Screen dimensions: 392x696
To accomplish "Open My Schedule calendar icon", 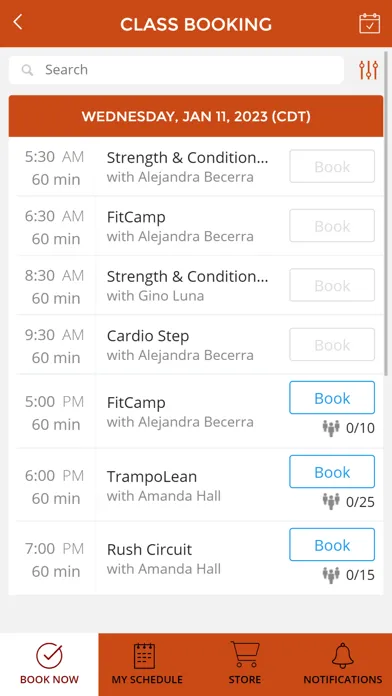I will 145,656.
